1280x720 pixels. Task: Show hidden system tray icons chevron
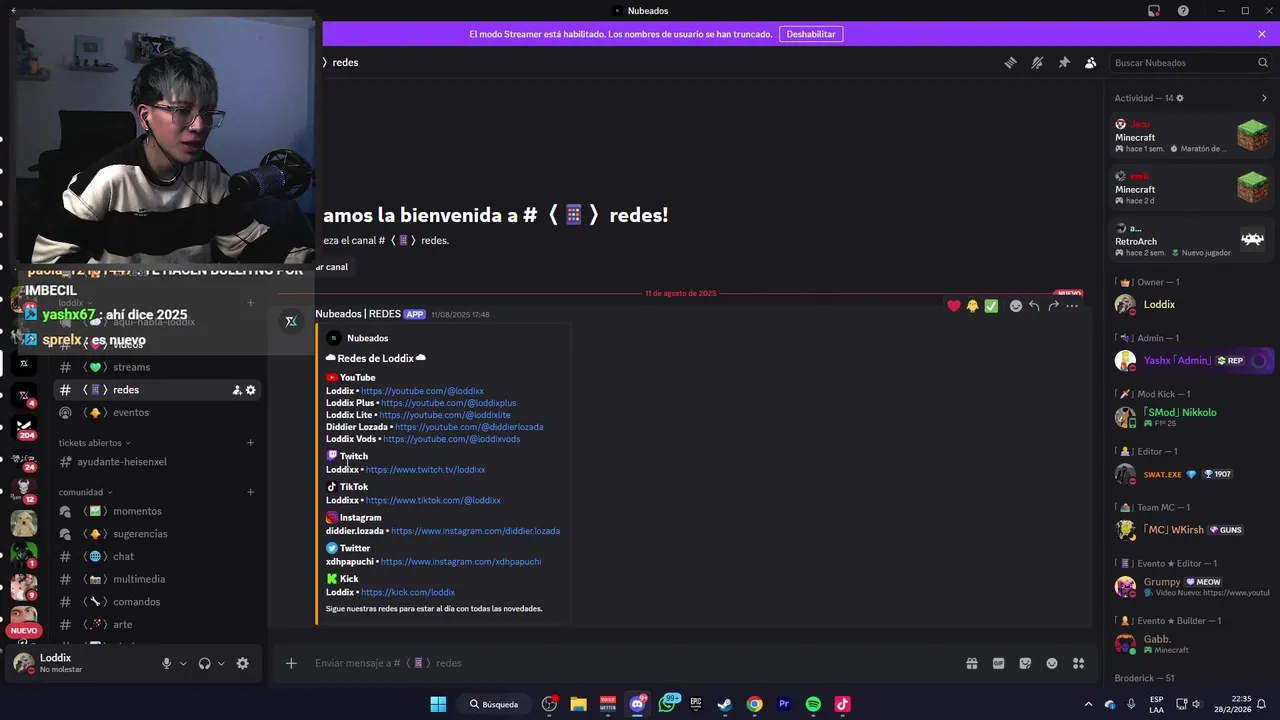click(1087, 704)
